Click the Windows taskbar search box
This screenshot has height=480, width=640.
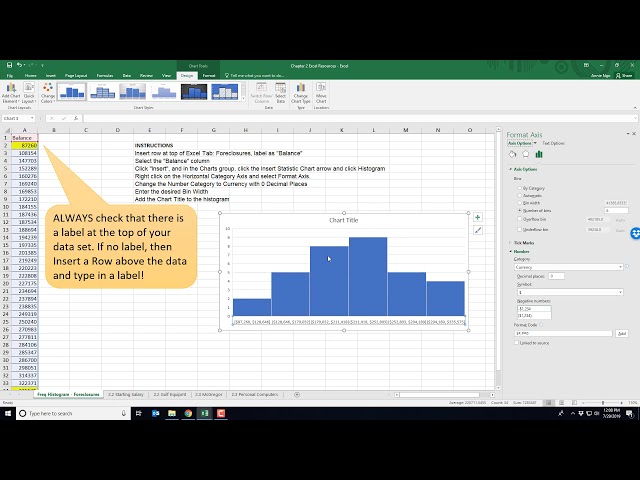[73, 413]
